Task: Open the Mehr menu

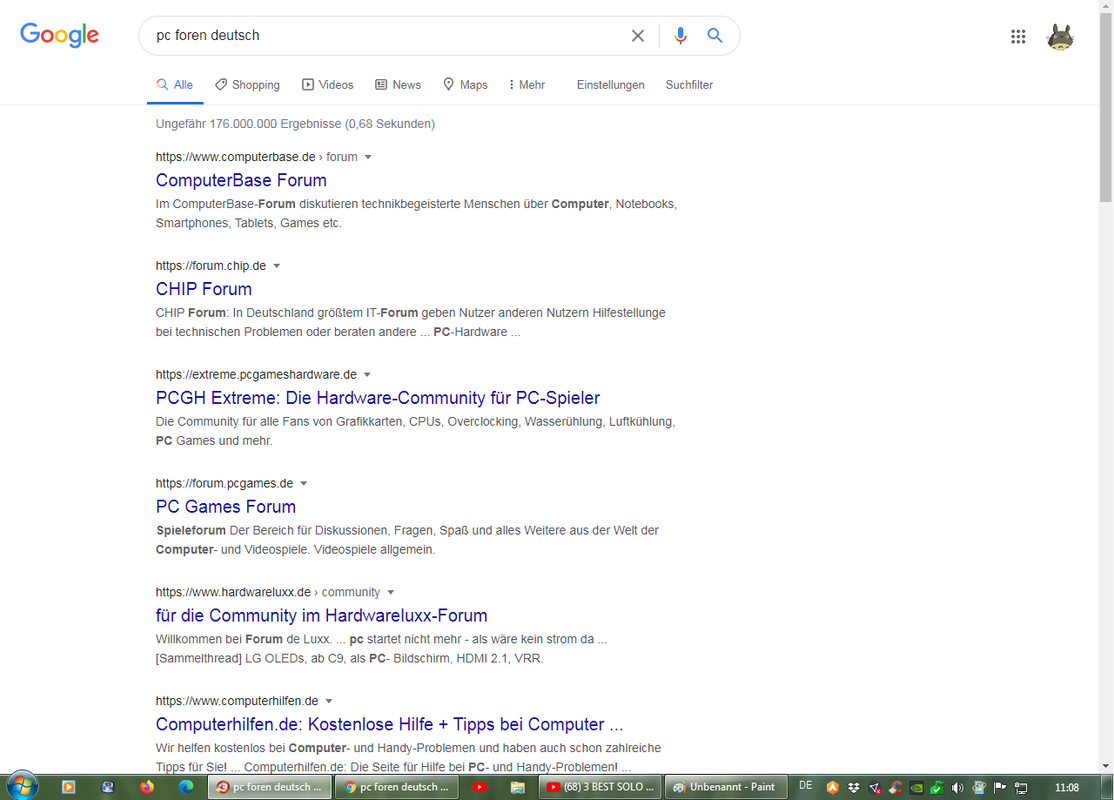Action: pos(526,85)
